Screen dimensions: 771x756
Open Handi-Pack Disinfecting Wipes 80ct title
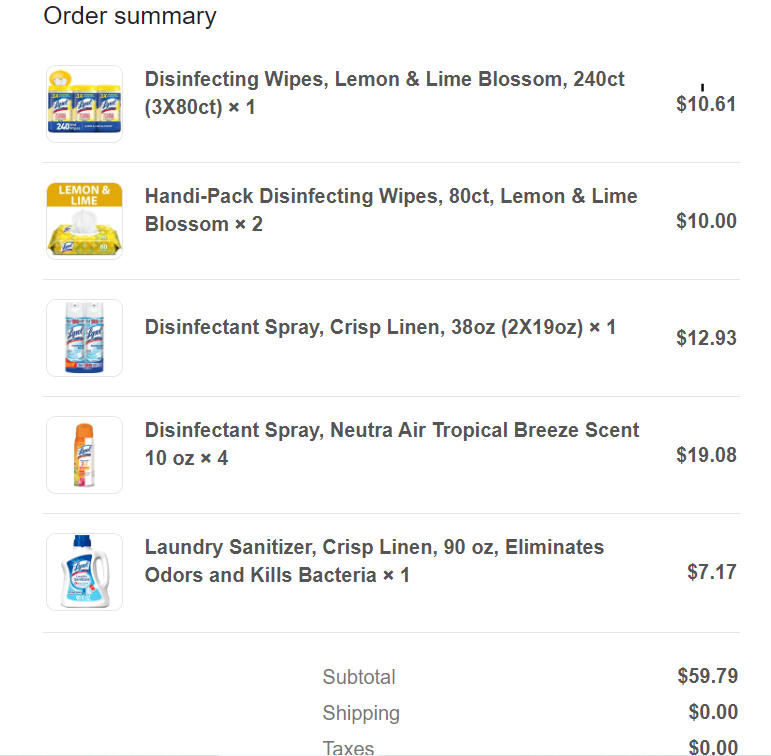pos(391,210)
